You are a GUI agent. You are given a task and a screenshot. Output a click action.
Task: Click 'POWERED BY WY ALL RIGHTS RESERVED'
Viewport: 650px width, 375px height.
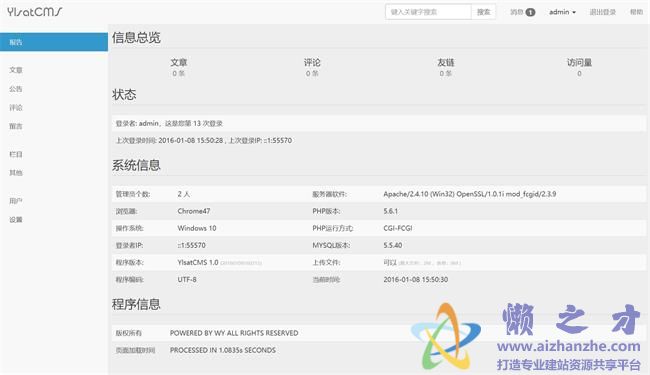point(234,333)
